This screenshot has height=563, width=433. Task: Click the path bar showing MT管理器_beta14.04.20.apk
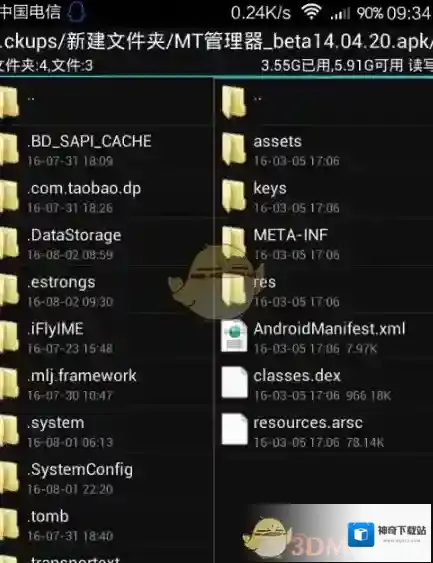tap(216, 42)
